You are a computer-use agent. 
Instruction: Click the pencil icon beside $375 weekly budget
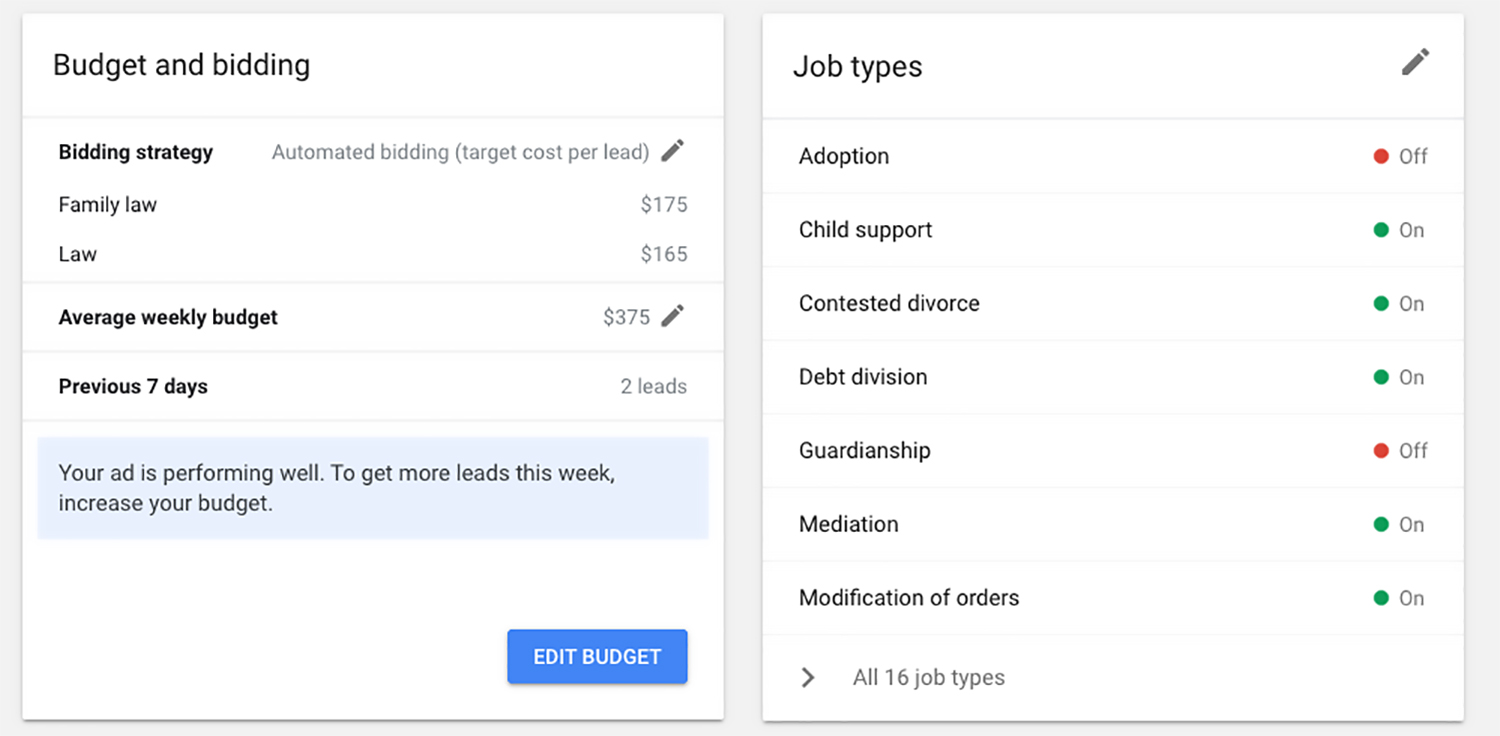673,317
